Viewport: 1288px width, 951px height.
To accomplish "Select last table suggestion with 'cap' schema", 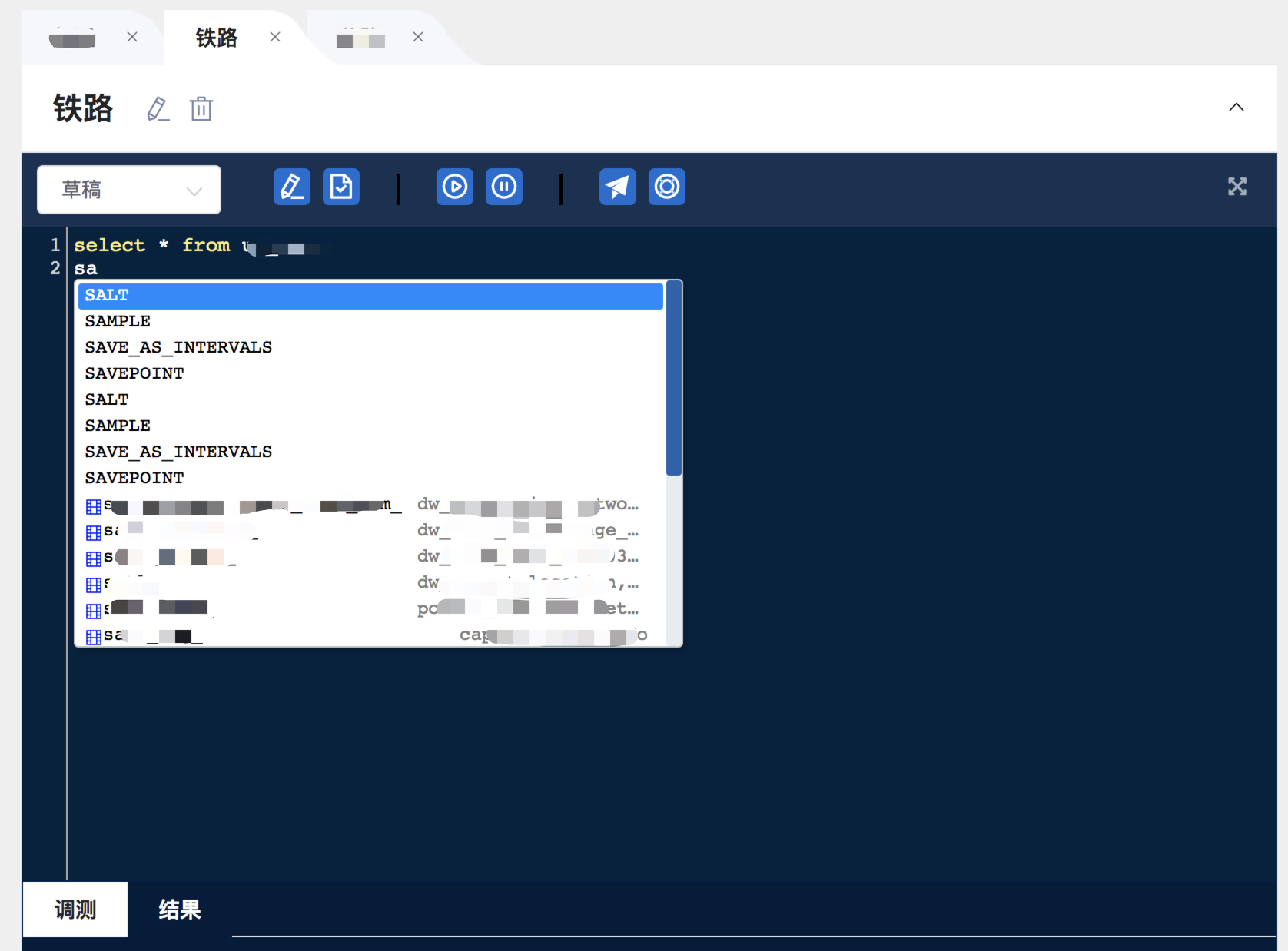I will 370,636.
